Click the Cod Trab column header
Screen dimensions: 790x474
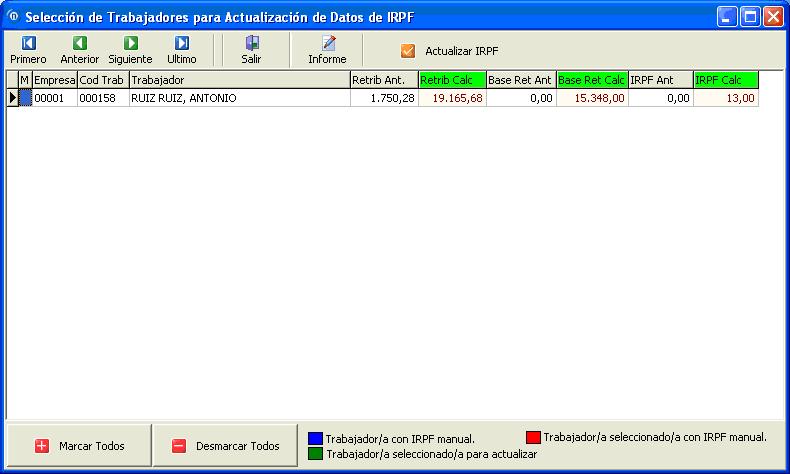pyautogui.click(x=103, y=80)
